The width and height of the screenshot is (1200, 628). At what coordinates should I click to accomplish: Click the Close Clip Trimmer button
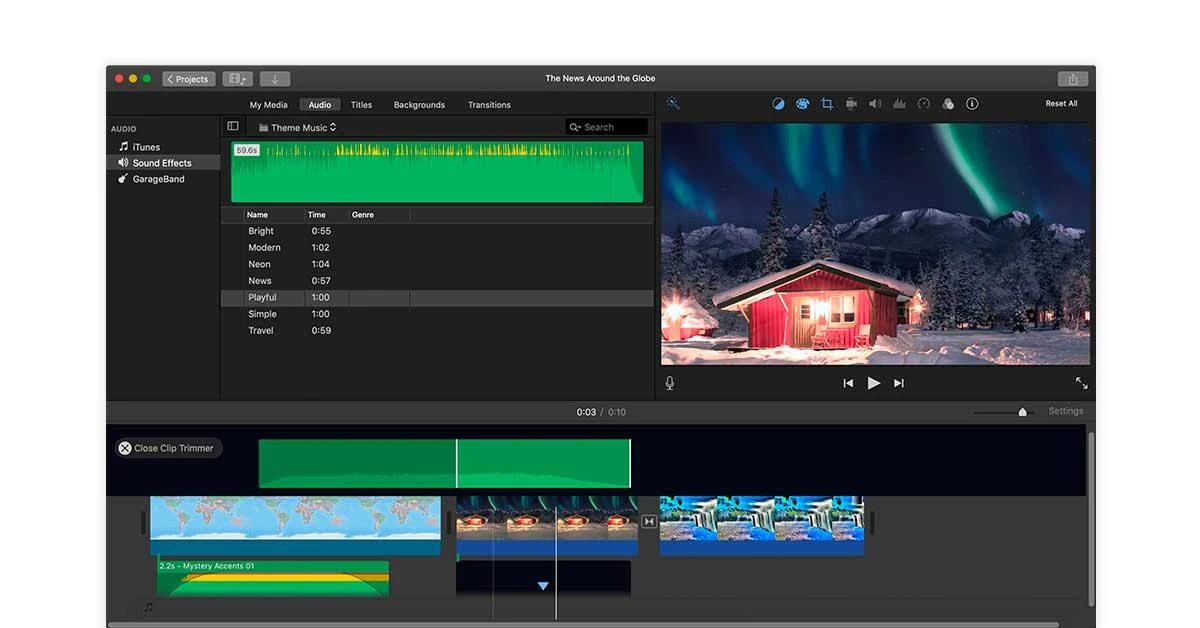[x=167, y=448]
